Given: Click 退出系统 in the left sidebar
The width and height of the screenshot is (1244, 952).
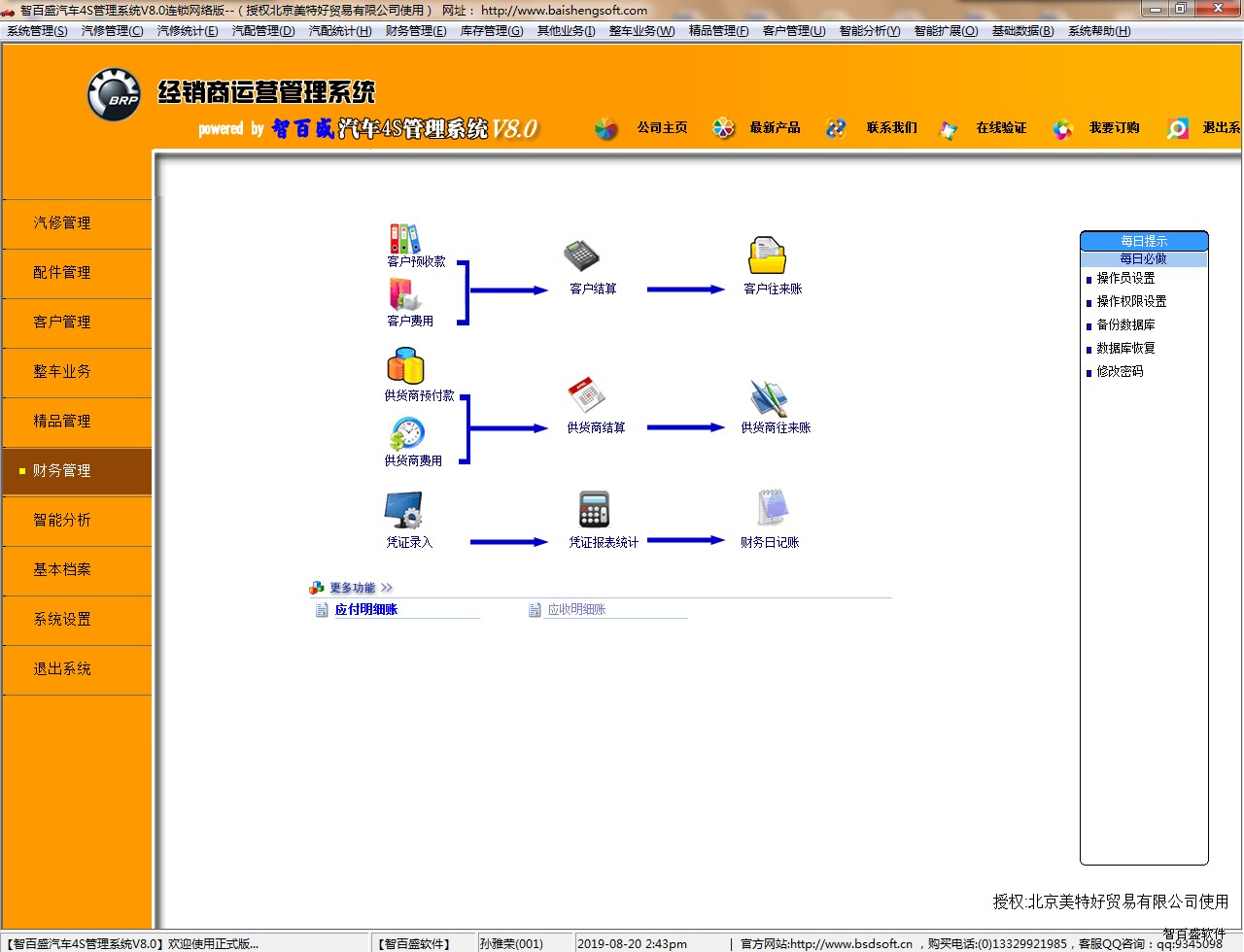Looking at the screenshot, I should (x=77, y=669).
